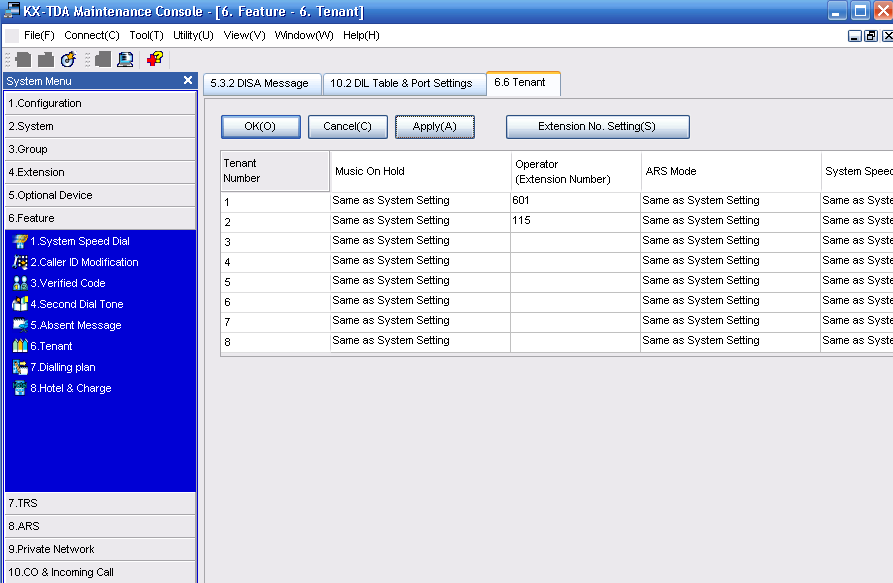Open the Window(W) menu
893x583 pixels.
tap(304, 35)
